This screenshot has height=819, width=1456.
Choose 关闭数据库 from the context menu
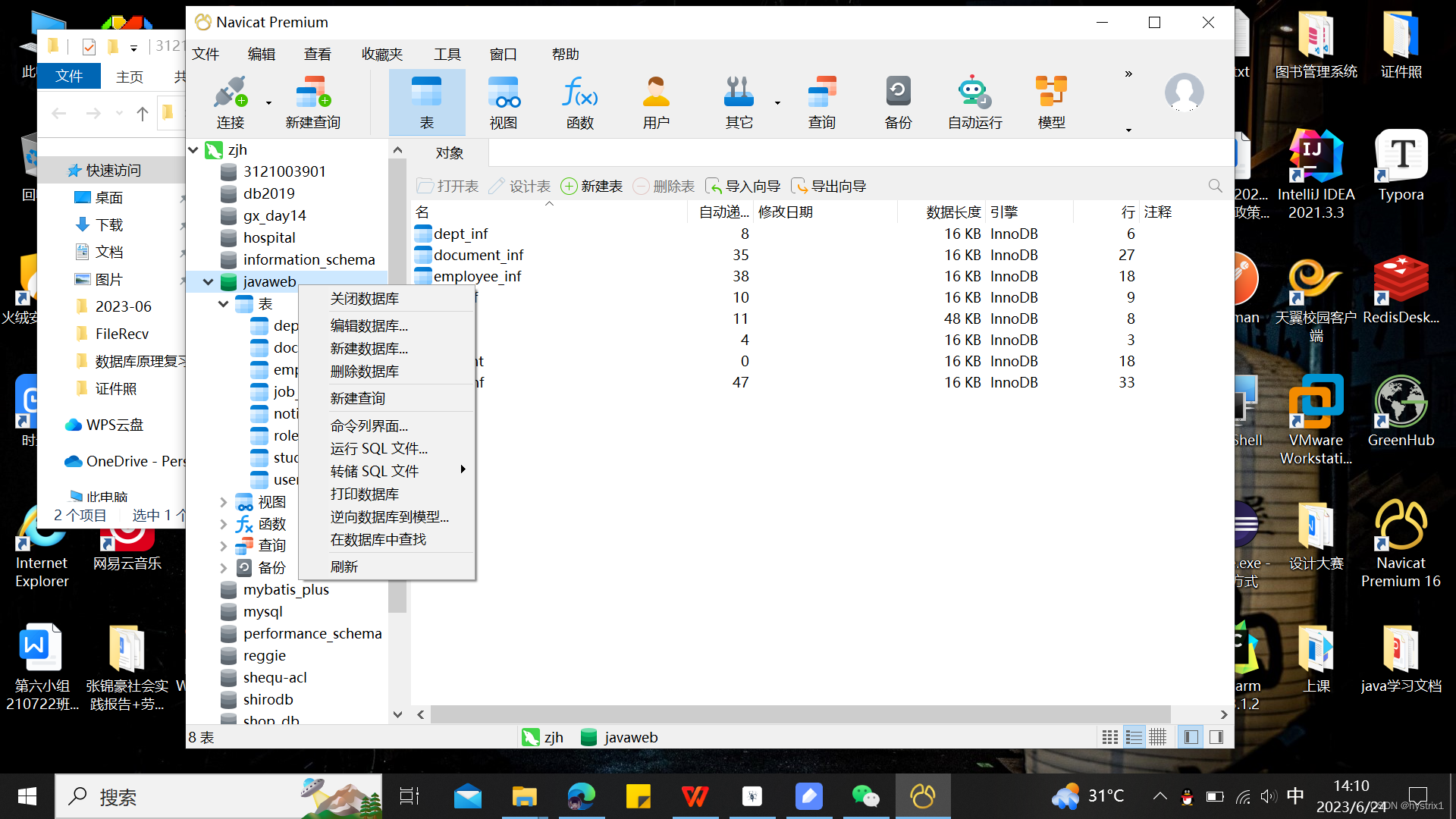365,299
